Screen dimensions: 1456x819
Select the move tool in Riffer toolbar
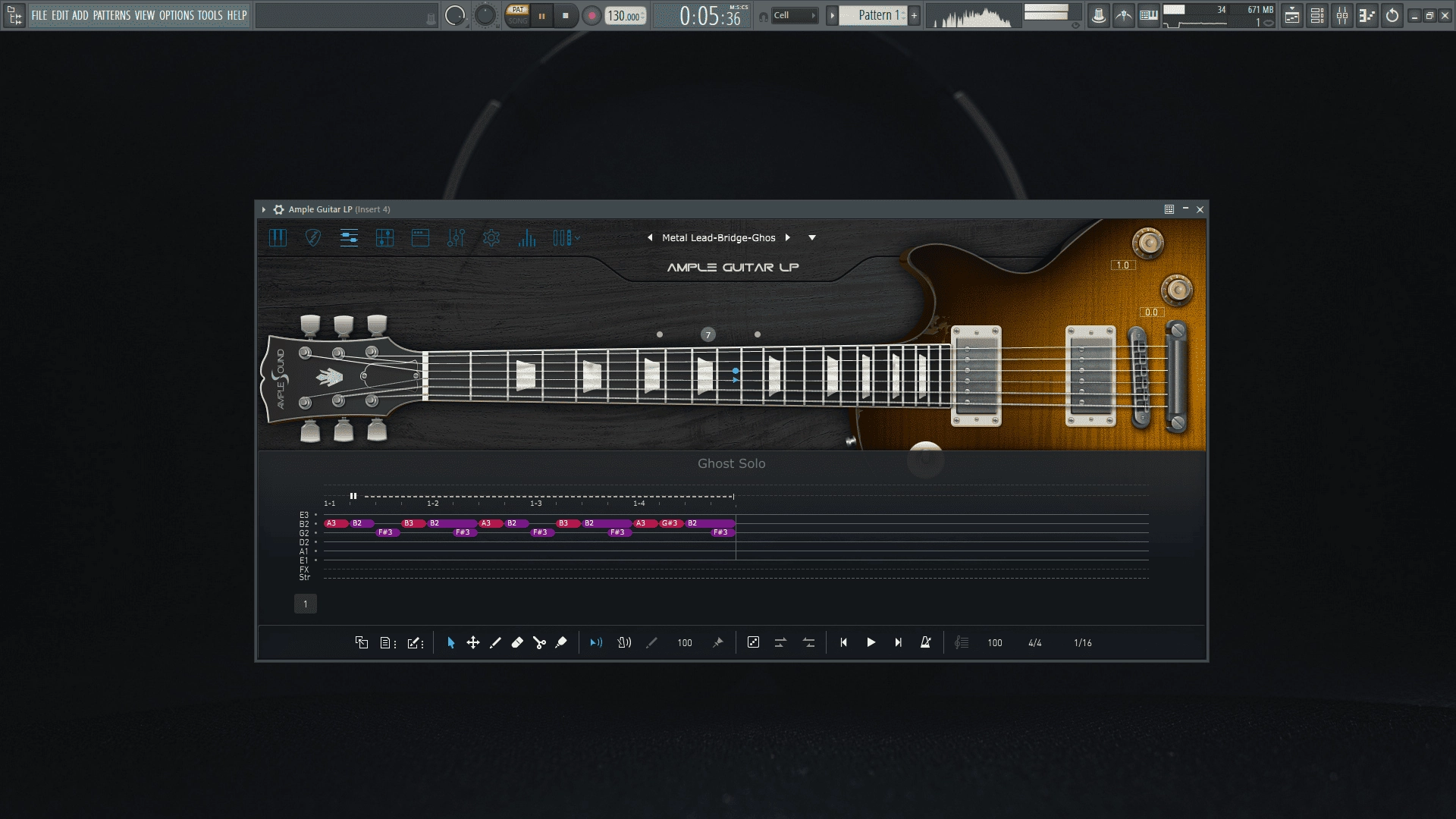(473, 643)
